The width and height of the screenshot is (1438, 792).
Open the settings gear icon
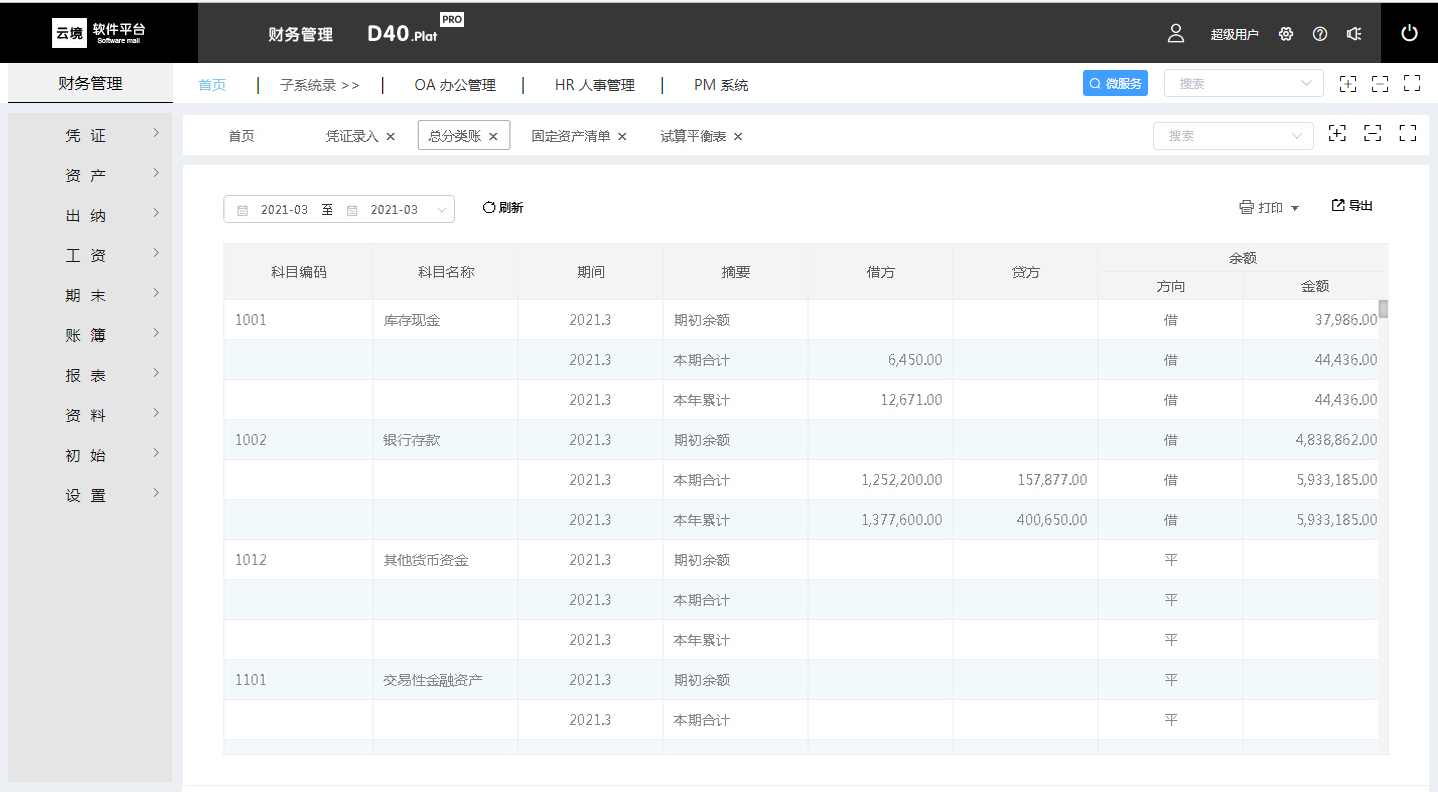[x=1286, y=34]
